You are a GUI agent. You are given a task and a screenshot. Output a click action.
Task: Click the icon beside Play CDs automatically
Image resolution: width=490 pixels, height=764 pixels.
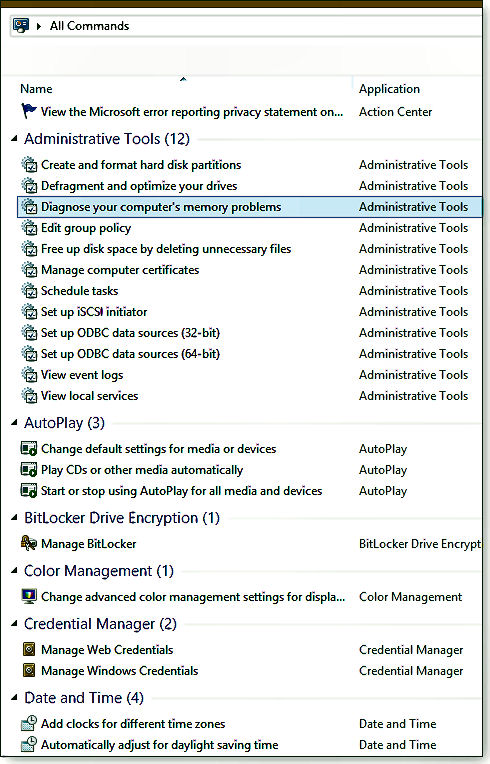point(29,470)
